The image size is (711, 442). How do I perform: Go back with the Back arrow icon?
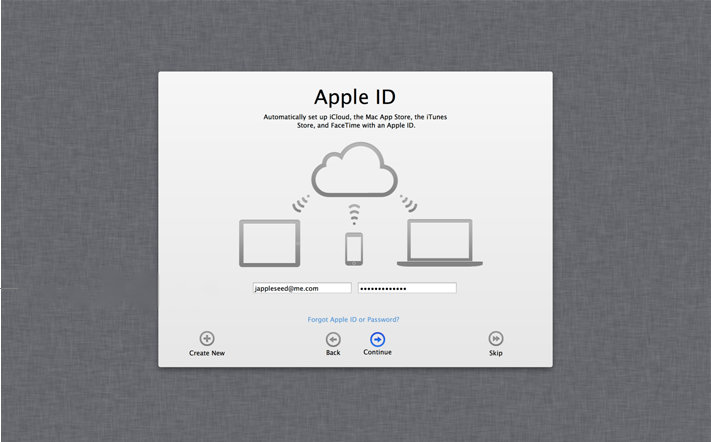(x=333, y=340)
